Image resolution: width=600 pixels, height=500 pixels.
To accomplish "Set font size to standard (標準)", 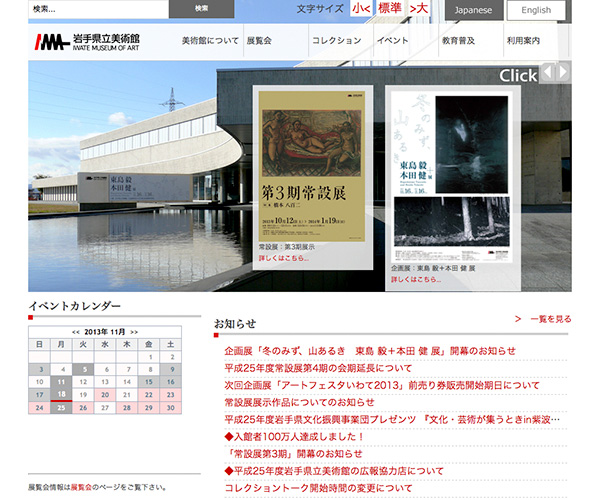I will pos(390,10).
